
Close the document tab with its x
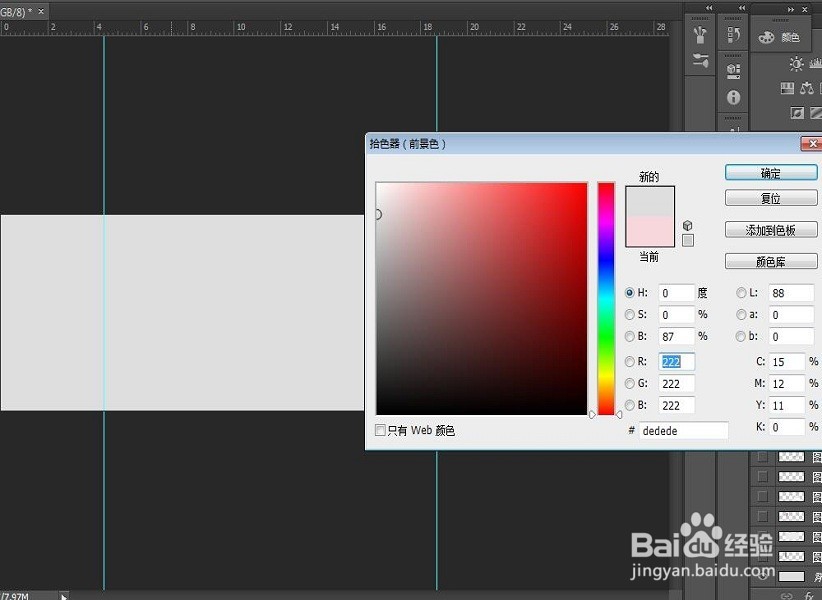[x=41, y=11]
